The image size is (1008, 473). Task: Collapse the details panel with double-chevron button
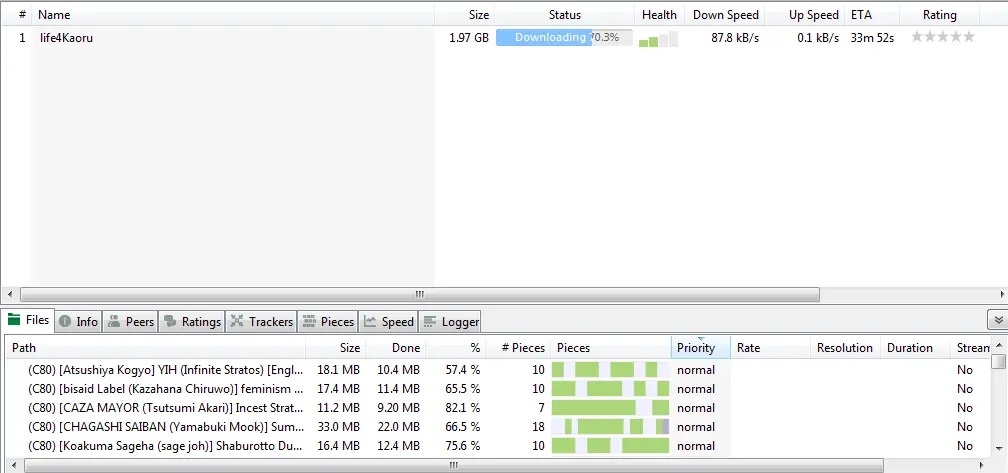998,319
